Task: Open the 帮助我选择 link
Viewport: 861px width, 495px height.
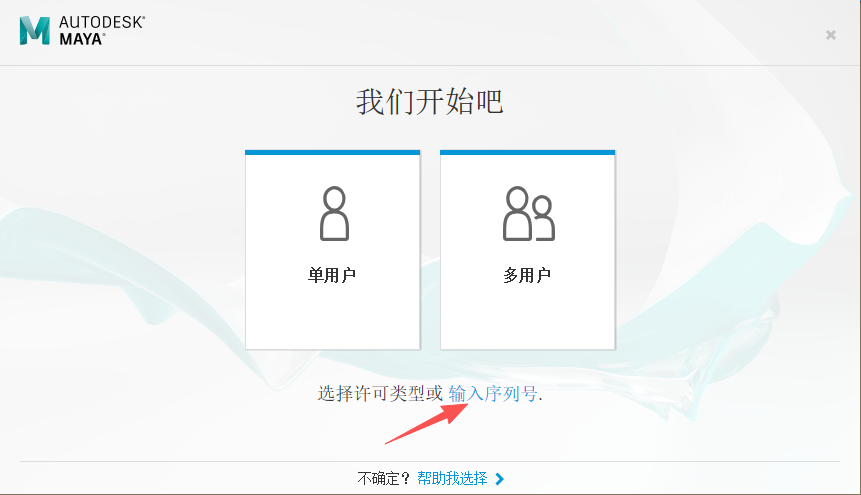Action: click(452, 479)
